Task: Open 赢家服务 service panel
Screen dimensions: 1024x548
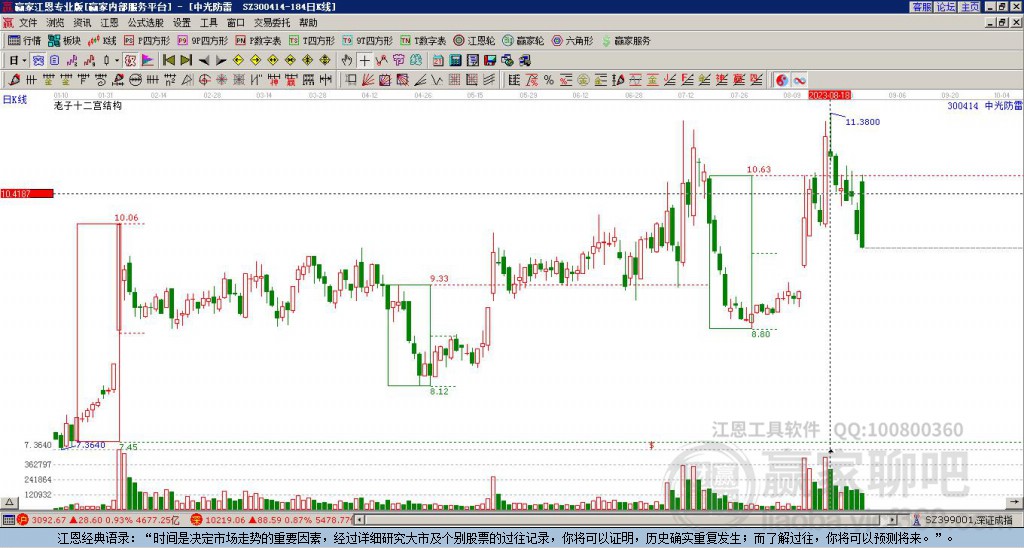Action: [x=626, y=40]
